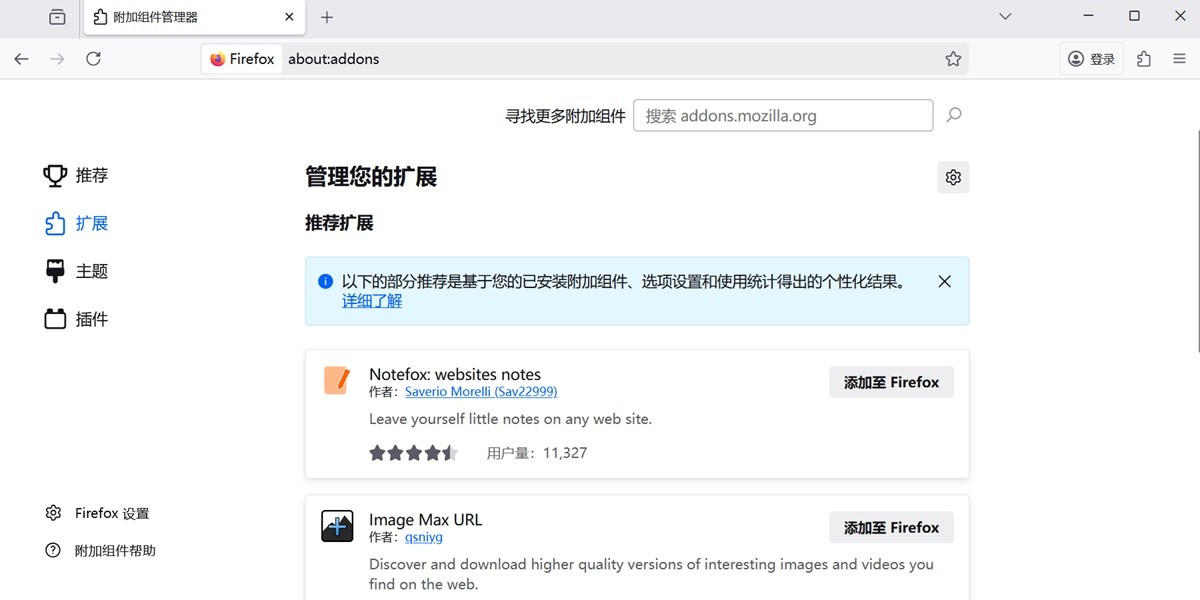The height and width of the screenshot is (600, 1200).
Task: Add Notefox: websites notes to Firefox
Action: [x=890, y=381]
